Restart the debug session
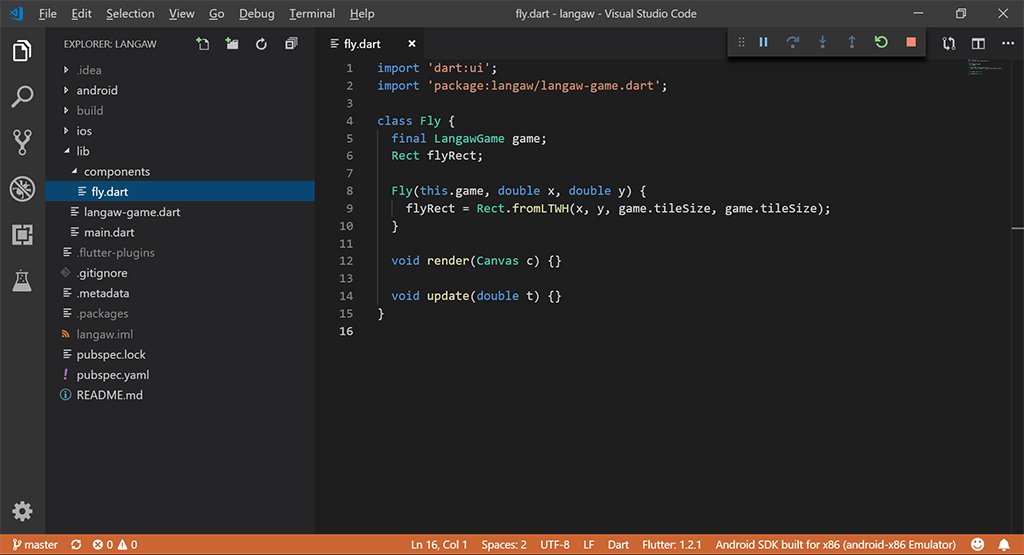 point(881,42)
